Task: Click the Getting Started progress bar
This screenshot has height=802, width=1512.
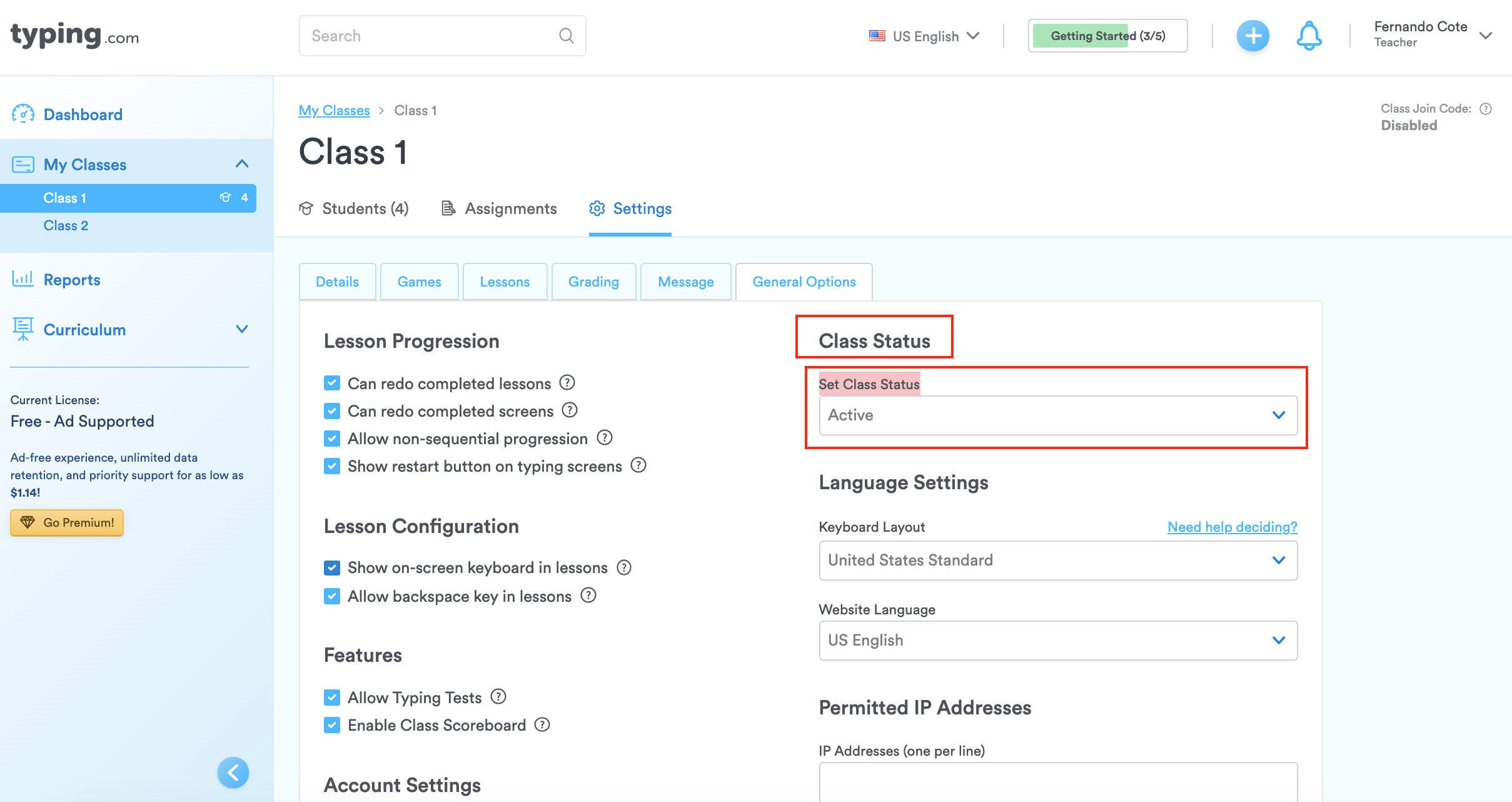Action: pos(1107,36)
